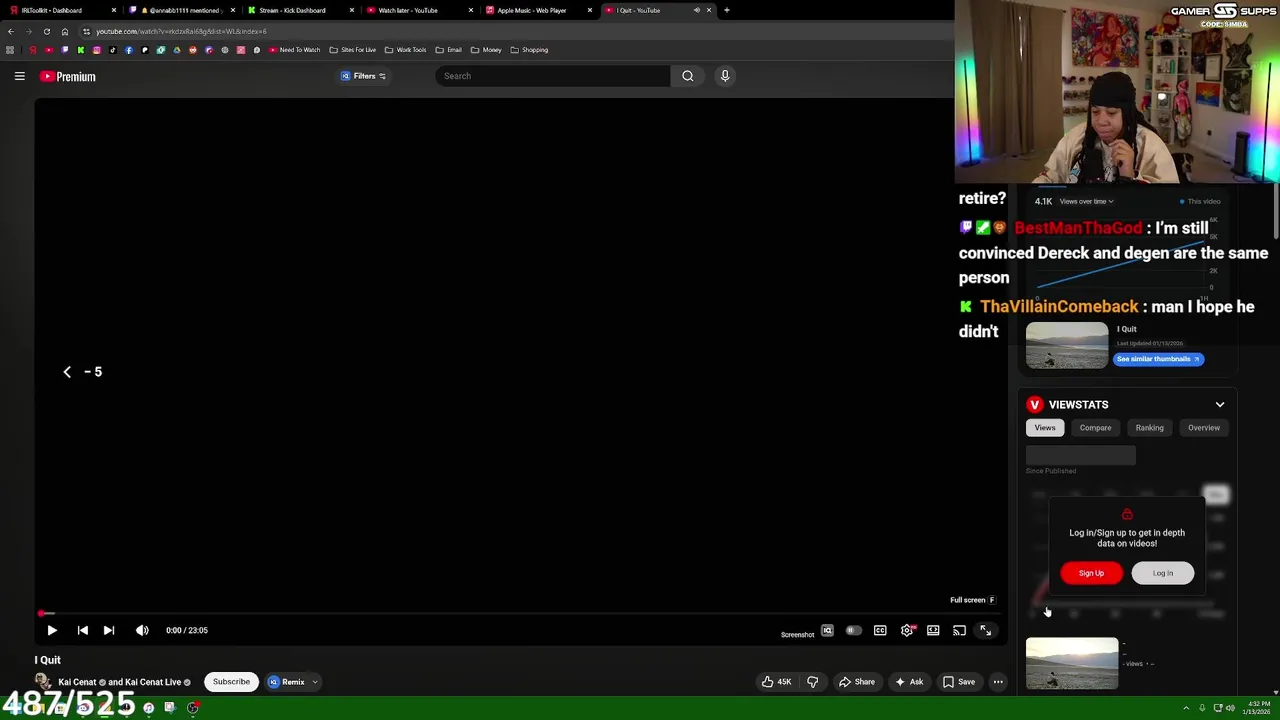The image size is (1280, 720).
Task: Open the search Filters dropdown
Action: (x=363, y=76)
